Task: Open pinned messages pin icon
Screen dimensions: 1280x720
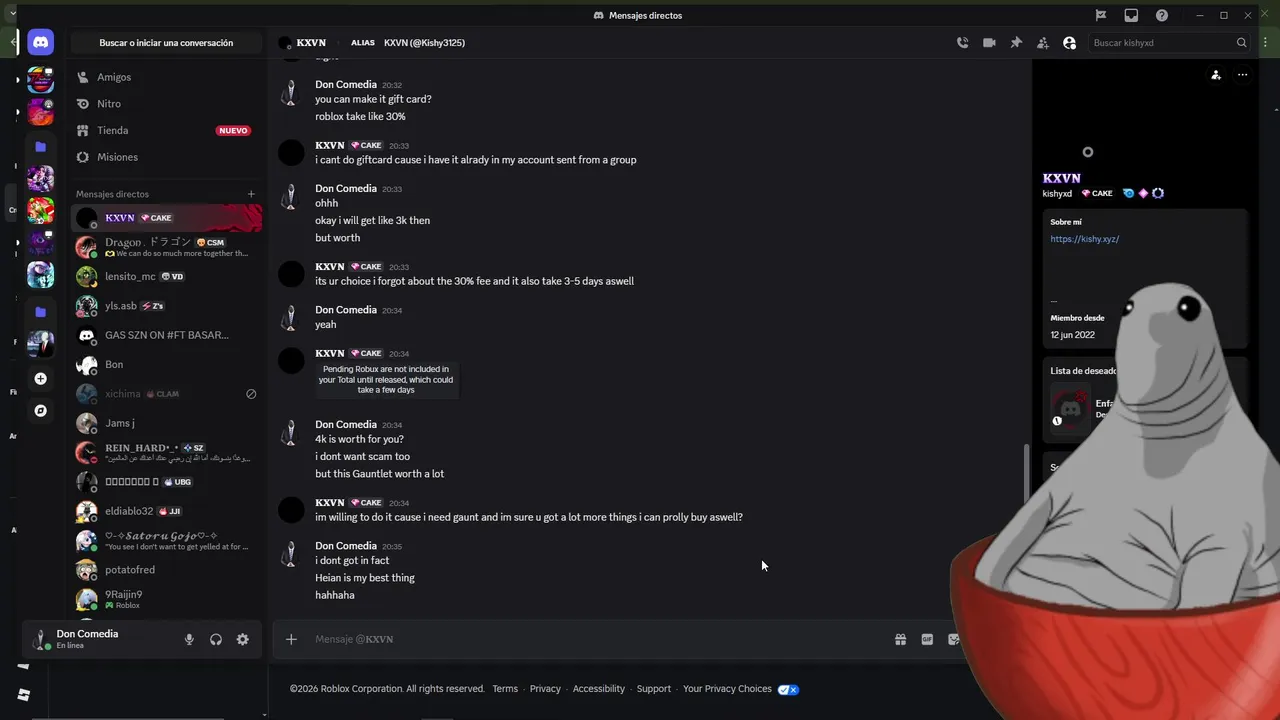Action: [x=1016, y=43]
